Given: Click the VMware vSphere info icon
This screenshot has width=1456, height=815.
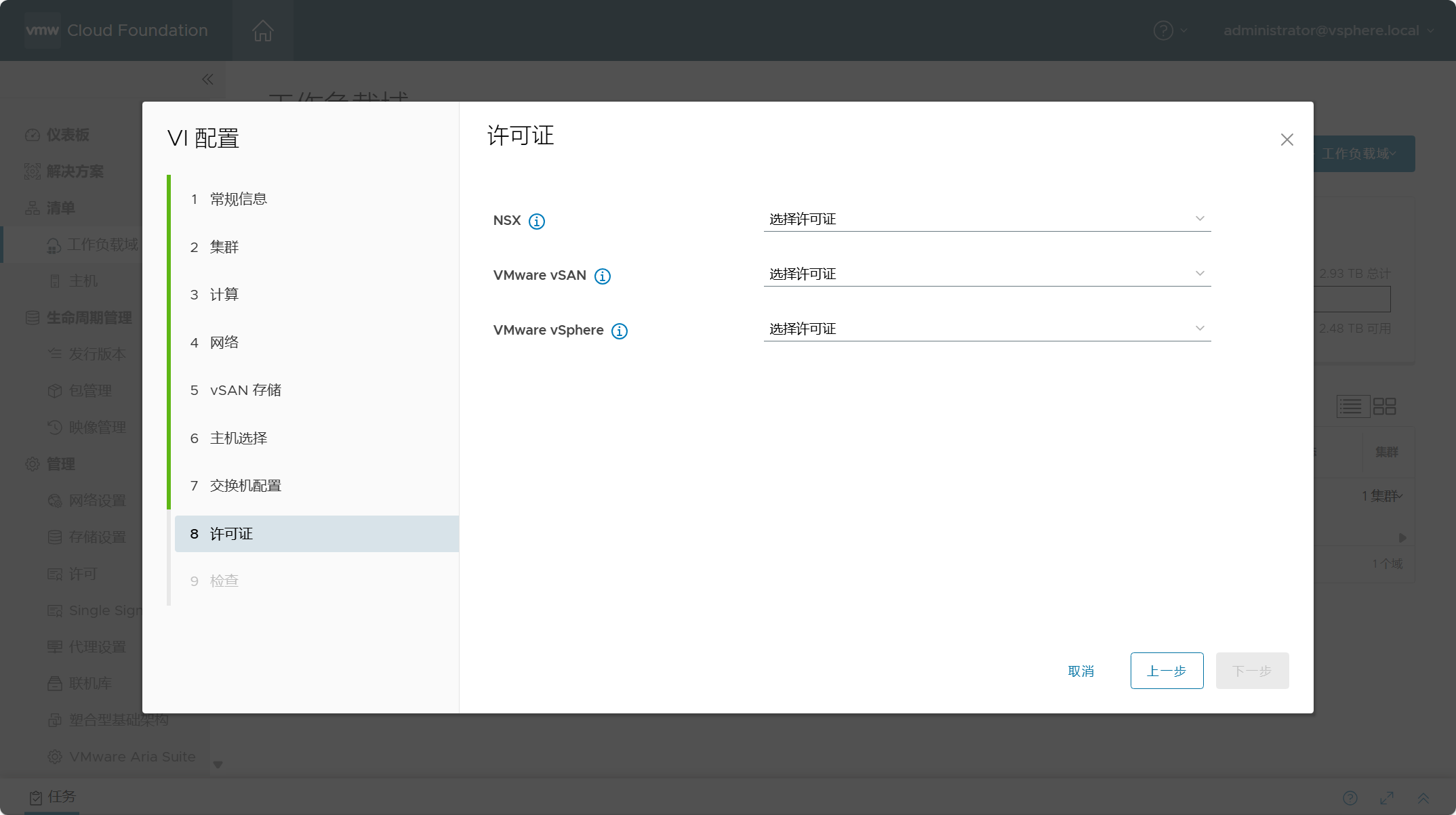Looking at the screenshot, I should click(x=619, y=331).
